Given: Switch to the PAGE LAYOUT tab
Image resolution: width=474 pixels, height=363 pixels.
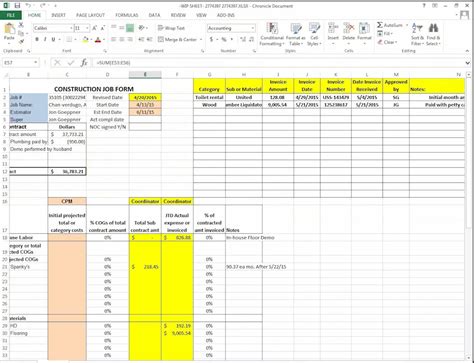Looking at the screenshot, I should [x=90, y=15].
